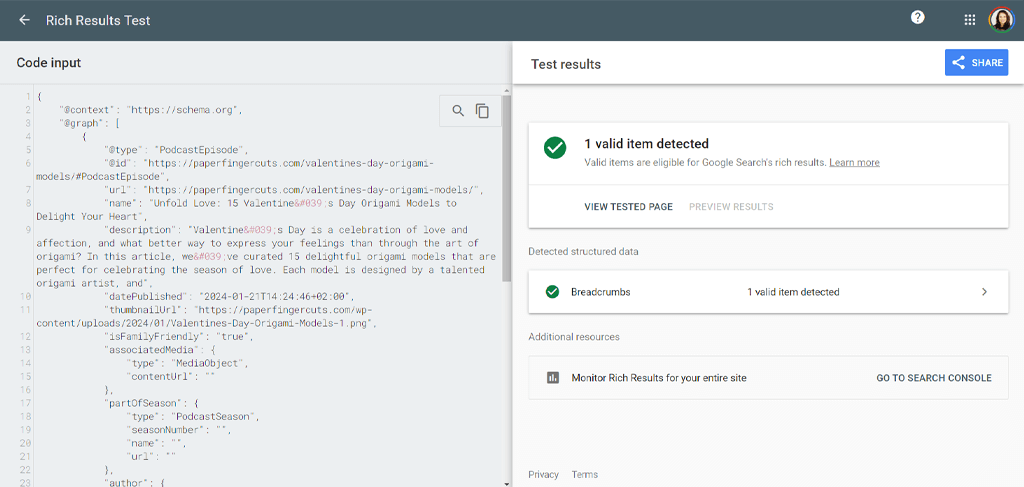Copy code with the copy icon

[x=482, y=111]
